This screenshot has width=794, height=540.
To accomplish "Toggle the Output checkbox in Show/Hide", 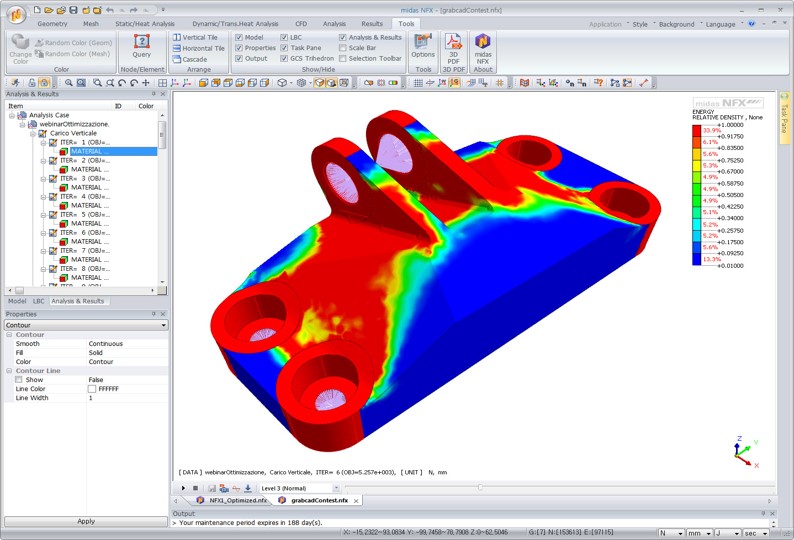I will (239, 59).
